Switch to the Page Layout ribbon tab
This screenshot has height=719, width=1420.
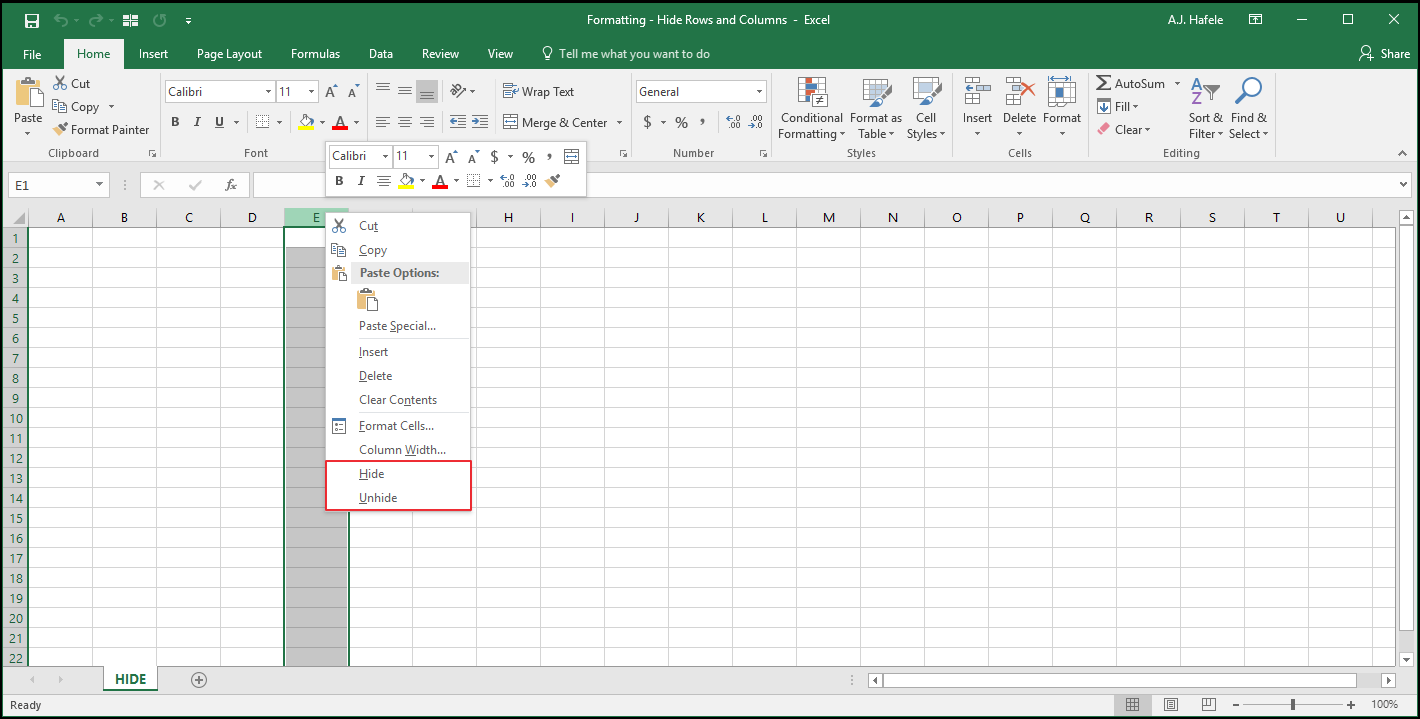coord(229,54)
